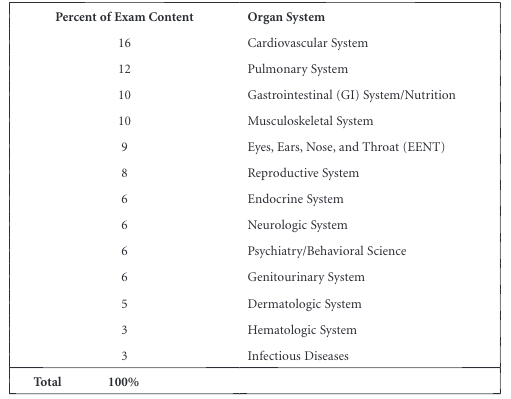
Task: Click the Genitourinary System entry
Action: click(306, 277)
